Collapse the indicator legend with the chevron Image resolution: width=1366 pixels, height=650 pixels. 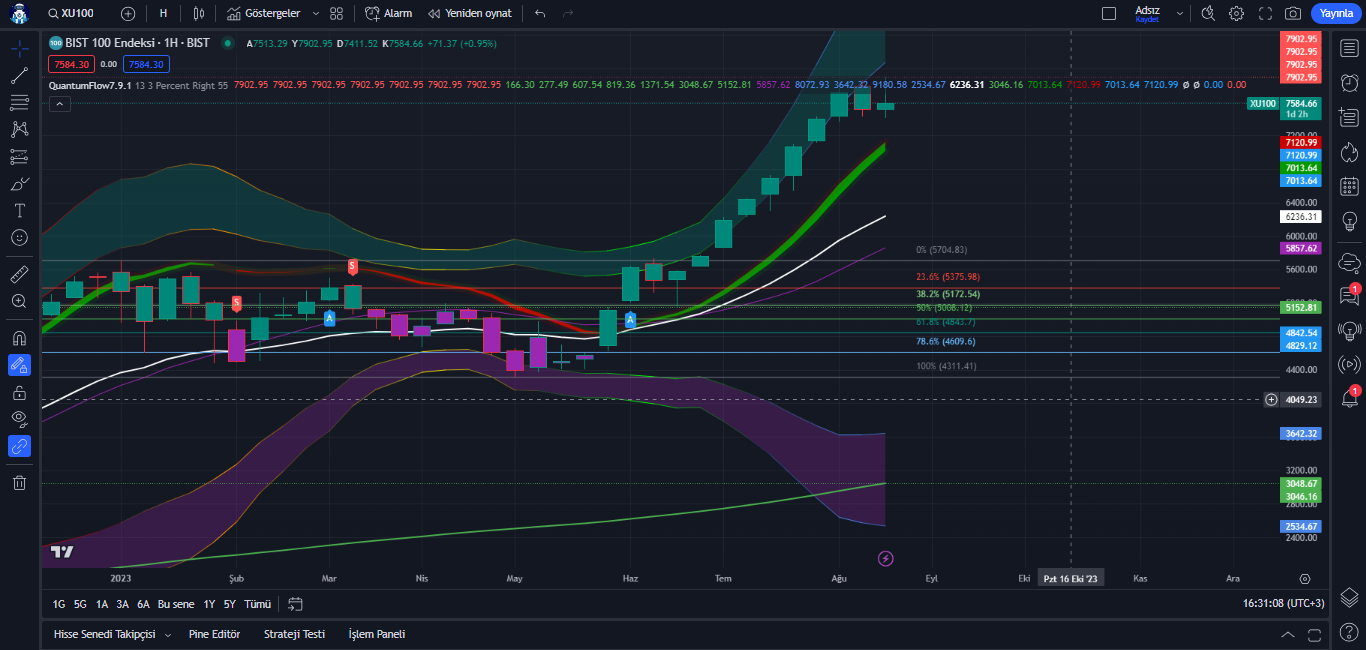point(60,104)
